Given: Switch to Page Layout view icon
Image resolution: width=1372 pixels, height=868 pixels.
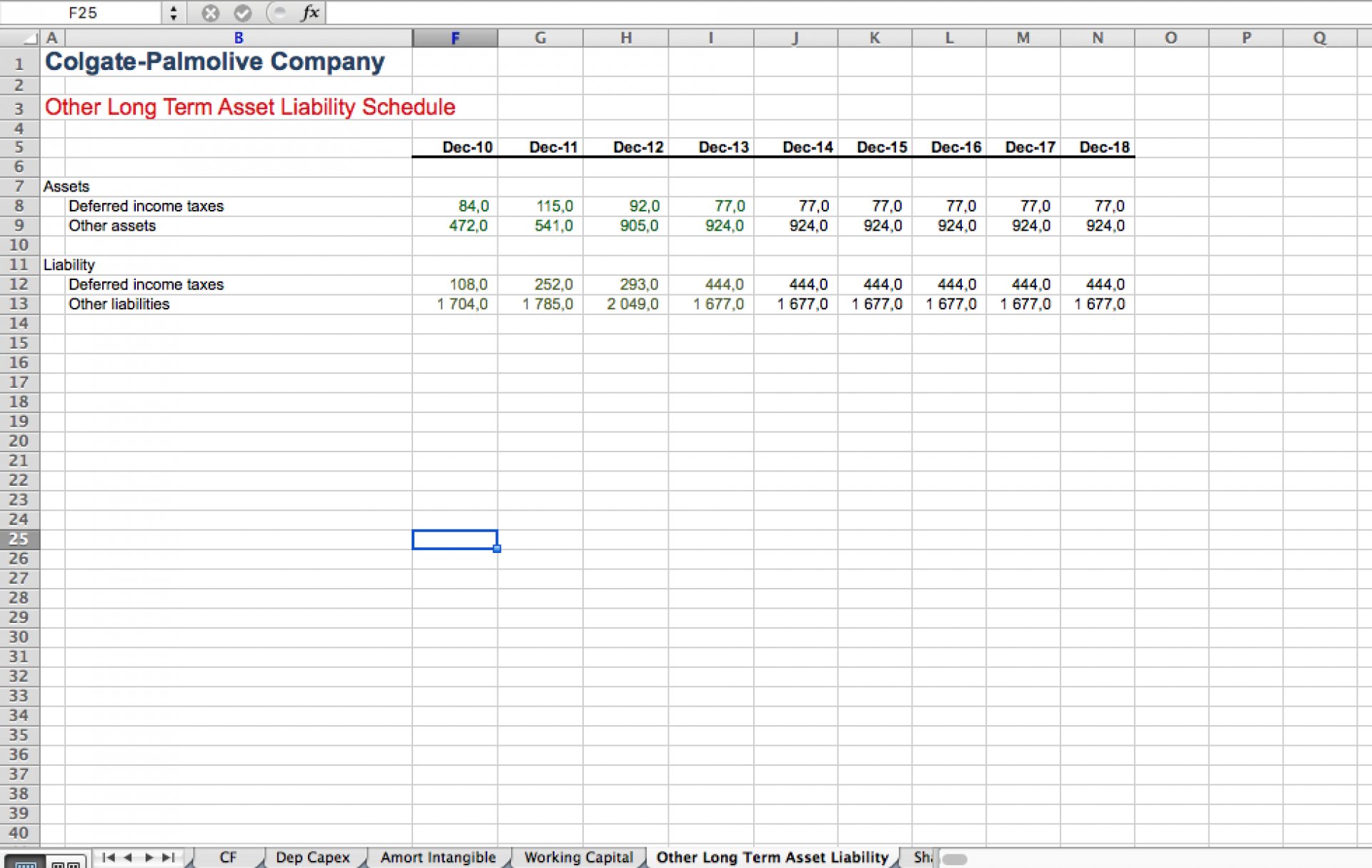Looking at the screenshot, I should click(x=66, y=863).
